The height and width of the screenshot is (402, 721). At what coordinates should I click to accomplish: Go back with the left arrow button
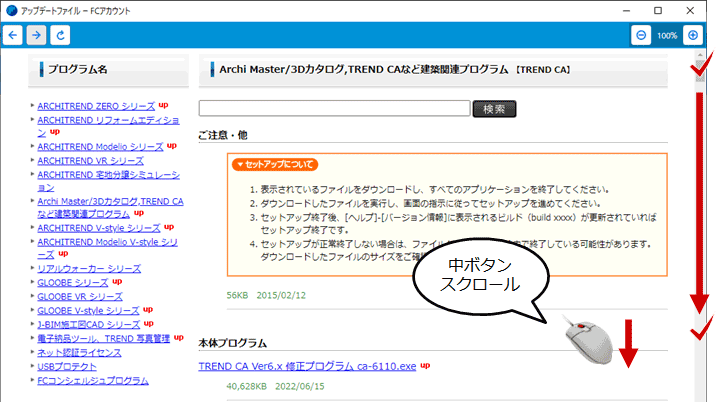(x=12, y=35)
